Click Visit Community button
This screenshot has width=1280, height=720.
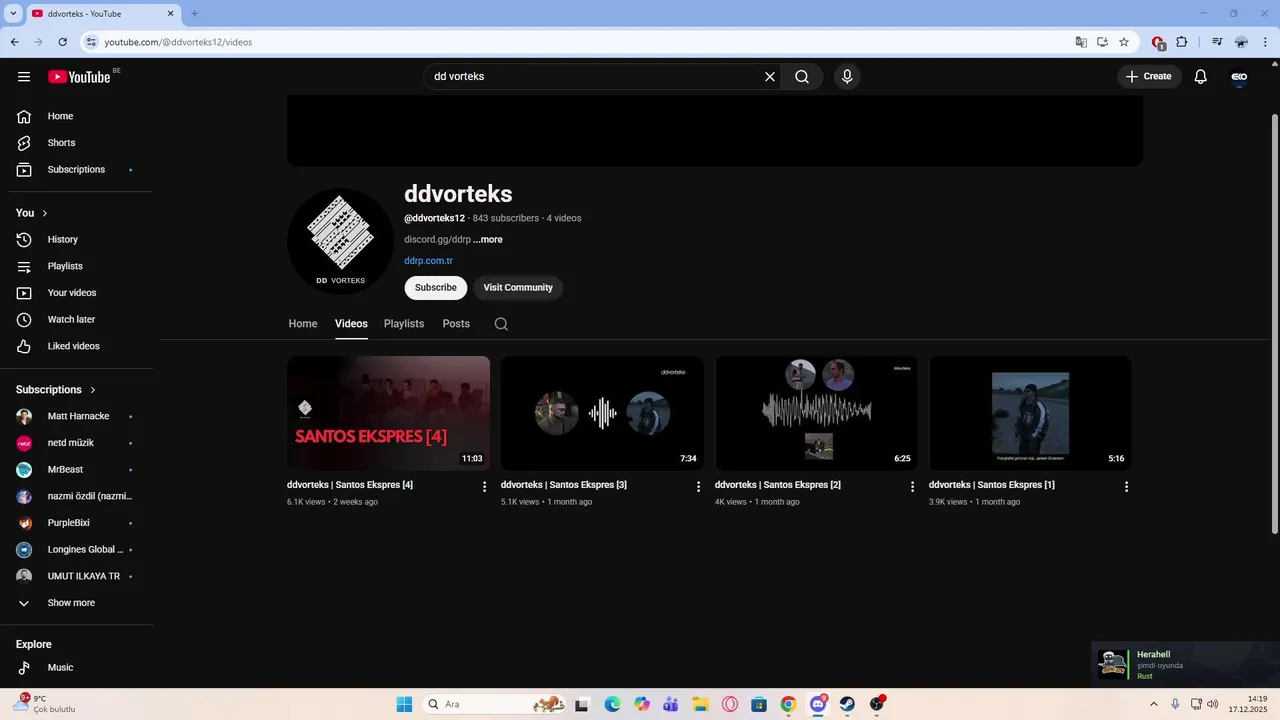click(518, 288)
